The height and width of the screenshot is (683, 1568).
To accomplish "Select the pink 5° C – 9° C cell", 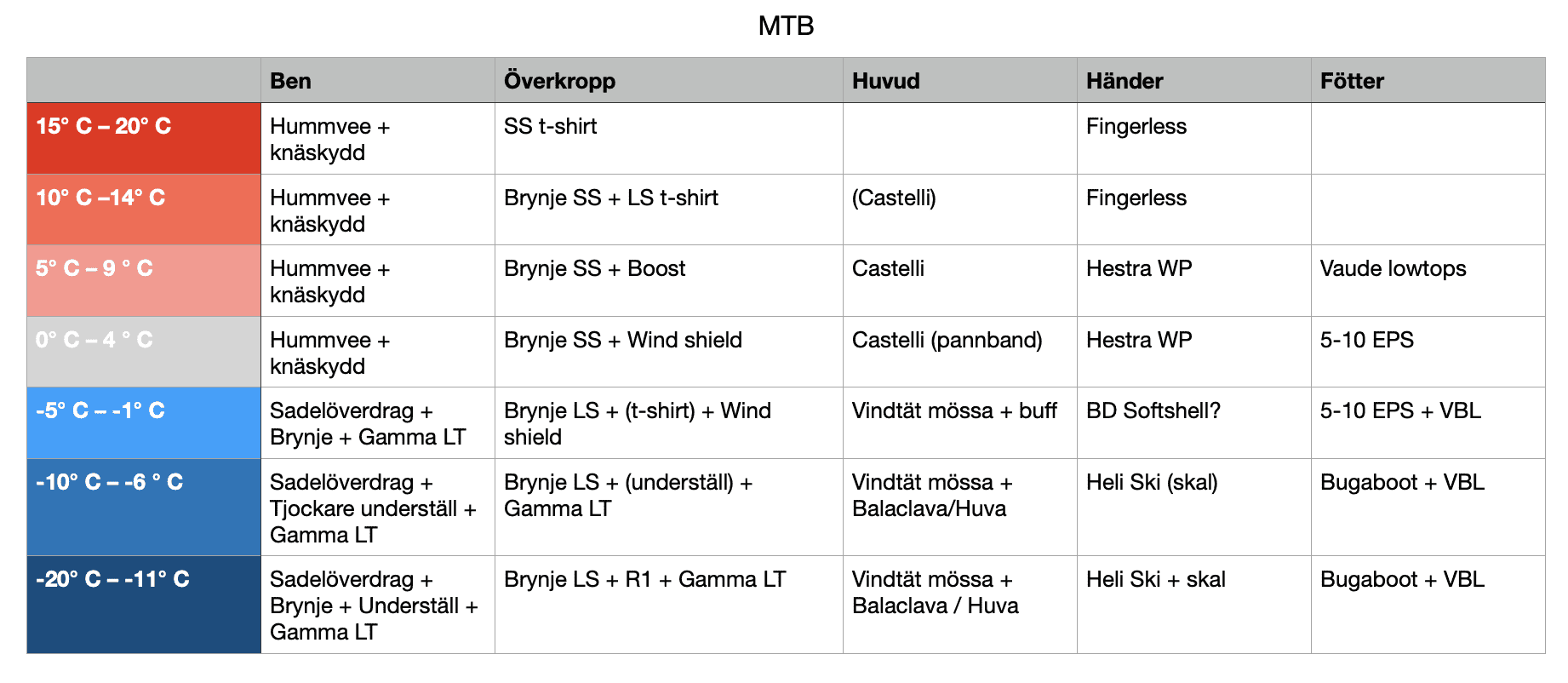I will (x=144, y=281).
